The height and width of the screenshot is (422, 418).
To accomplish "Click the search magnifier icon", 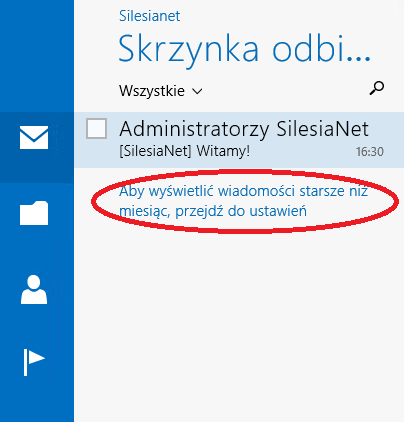I will [x=377, y=88].
